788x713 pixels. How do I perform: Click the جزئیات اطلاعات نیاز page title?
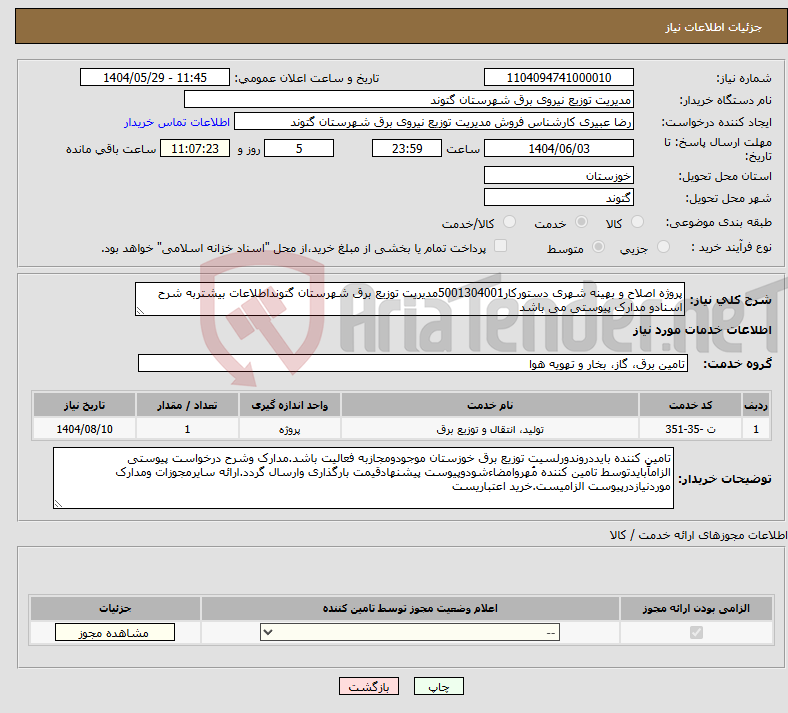pyautogui.click(x=714, y=27)
